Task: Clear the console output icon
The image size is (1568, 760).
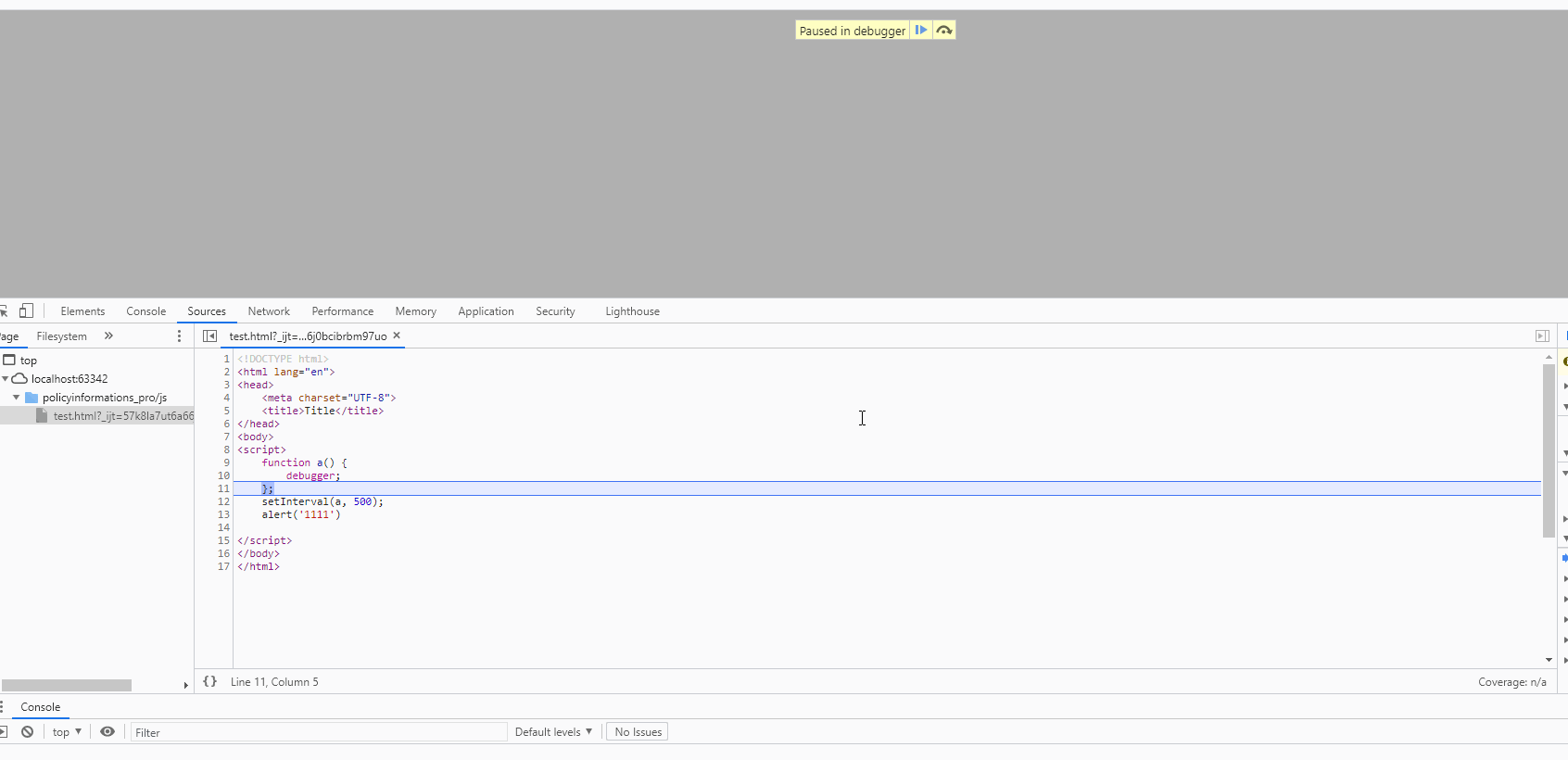Action: click(x=28, y=732)
